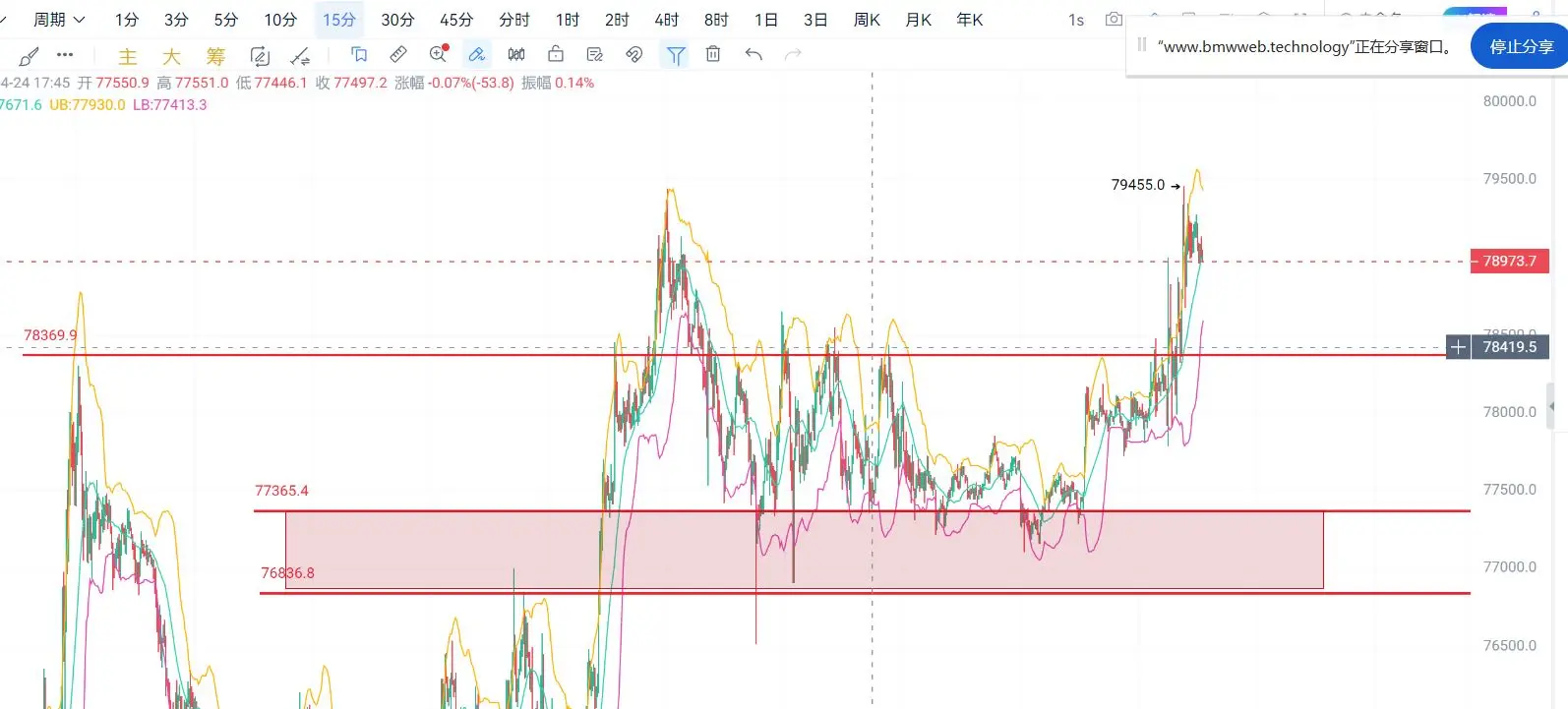Select the ruler measure tool

398,55
